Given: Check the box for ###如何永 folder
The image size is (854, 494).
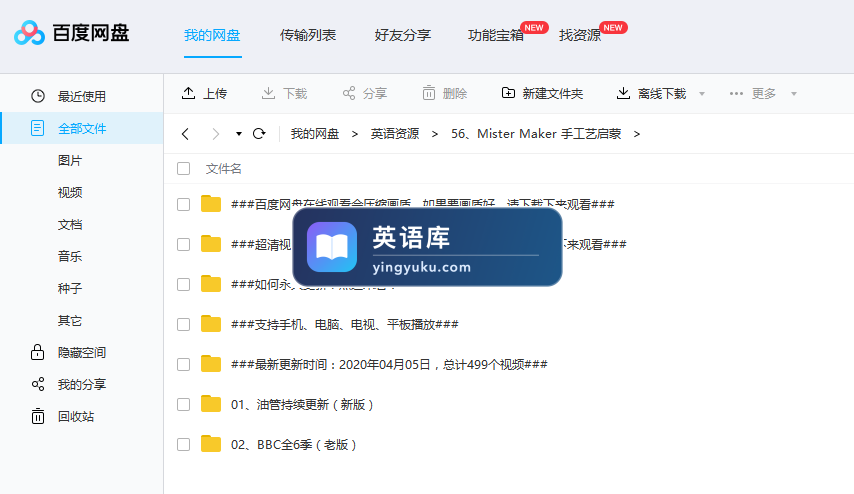Looking at the screenshot, I should click(x=184, y=284).
